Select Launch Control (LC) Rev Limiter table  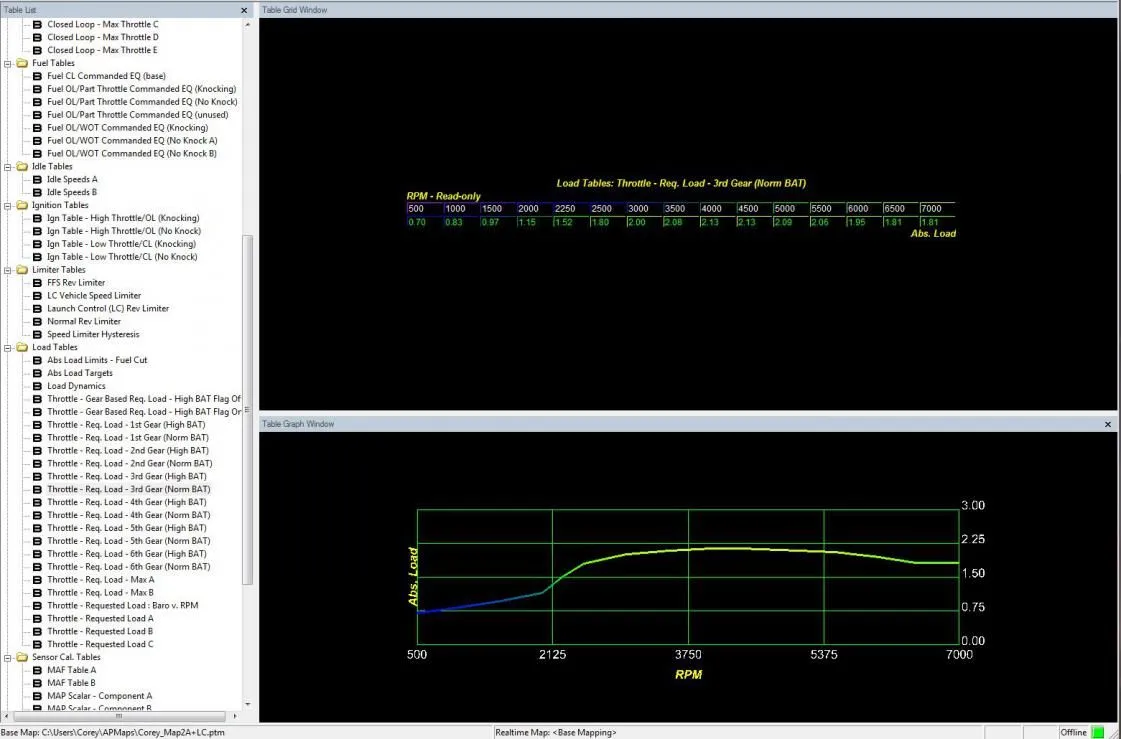108,308
